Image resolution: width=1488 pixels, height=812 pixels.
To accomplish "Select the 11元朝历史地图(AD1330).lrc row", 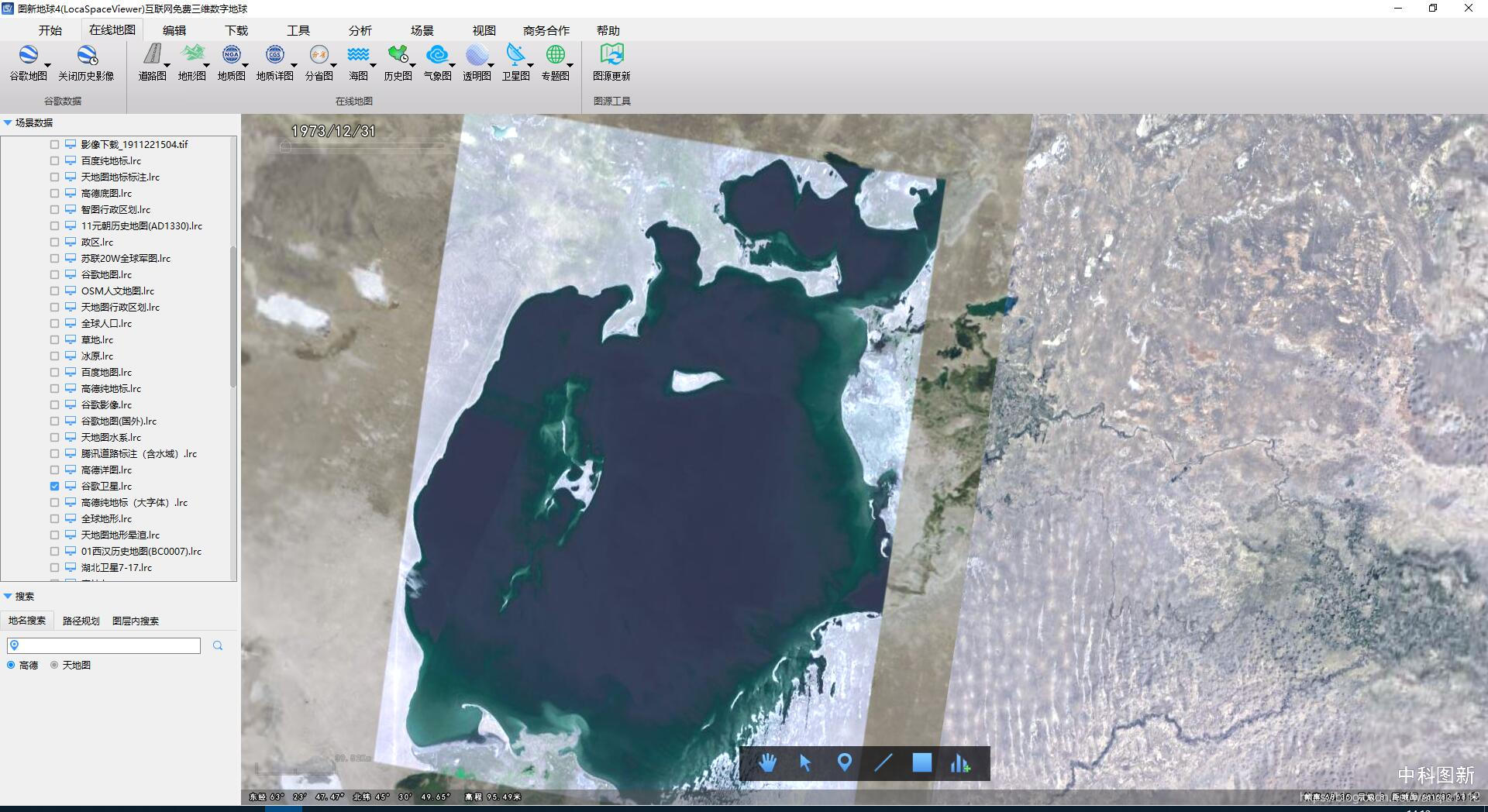I will 142,225.
